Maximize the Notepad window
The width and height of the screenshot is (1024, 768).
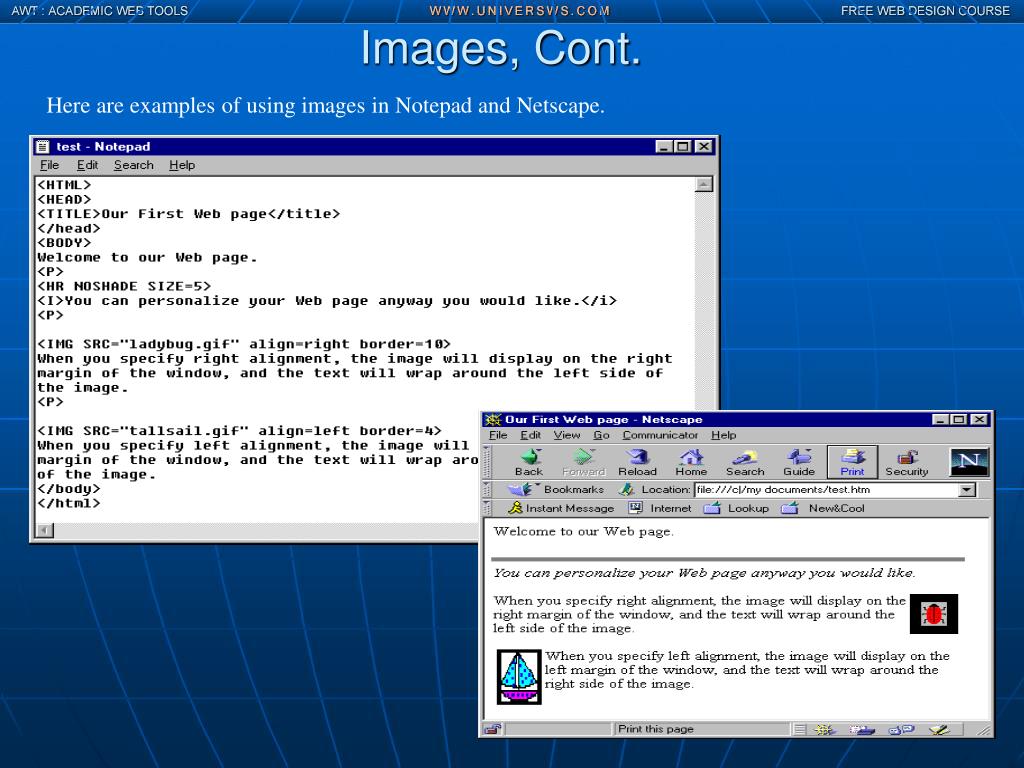683,146
